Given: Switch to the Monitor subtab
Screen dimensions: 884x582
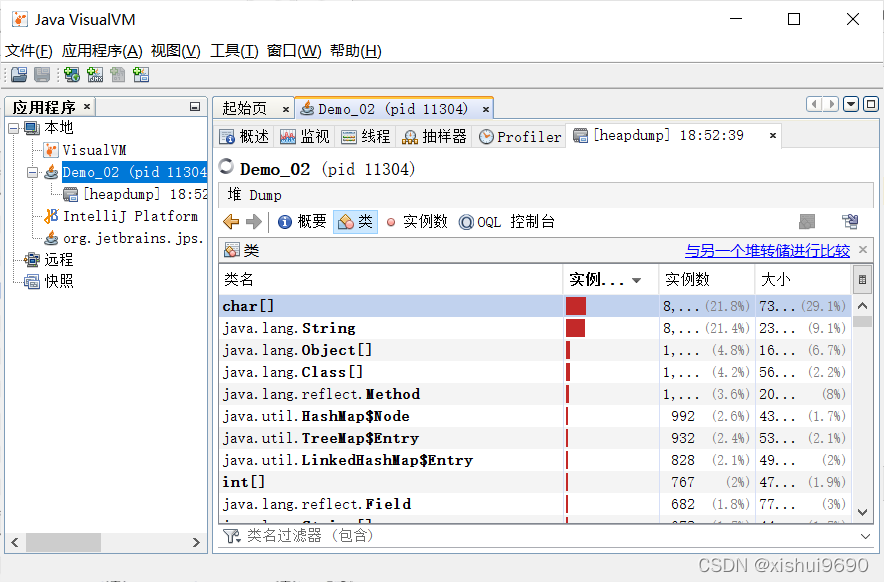Looking at the screenshot, I should pyautogui.click(x=304, y=136).
